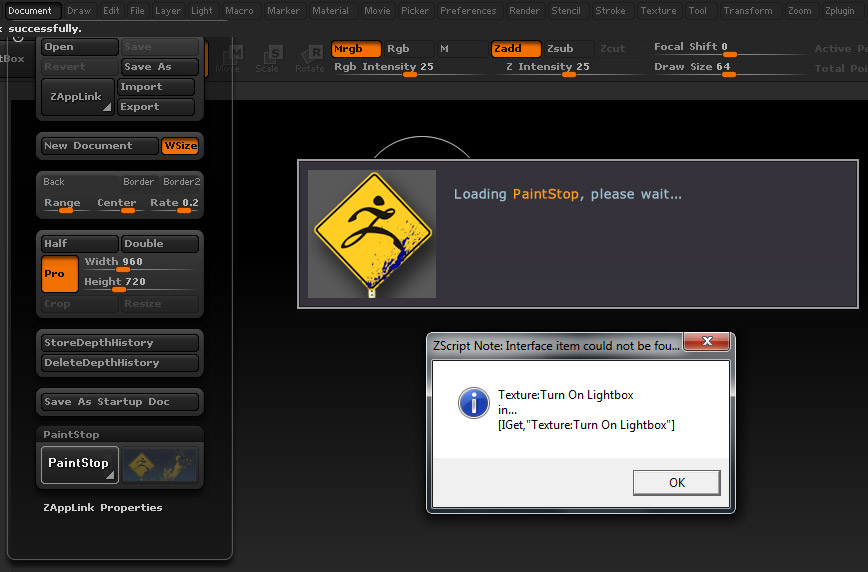
Task: Adjust the Focal Shift slider
Action: pyautogui.click(x=729, y=48)
